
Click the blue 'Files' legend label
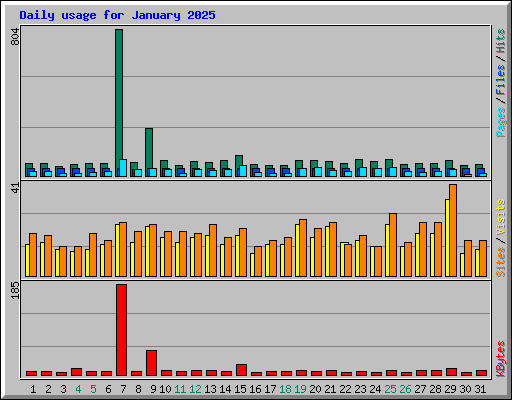501,79
